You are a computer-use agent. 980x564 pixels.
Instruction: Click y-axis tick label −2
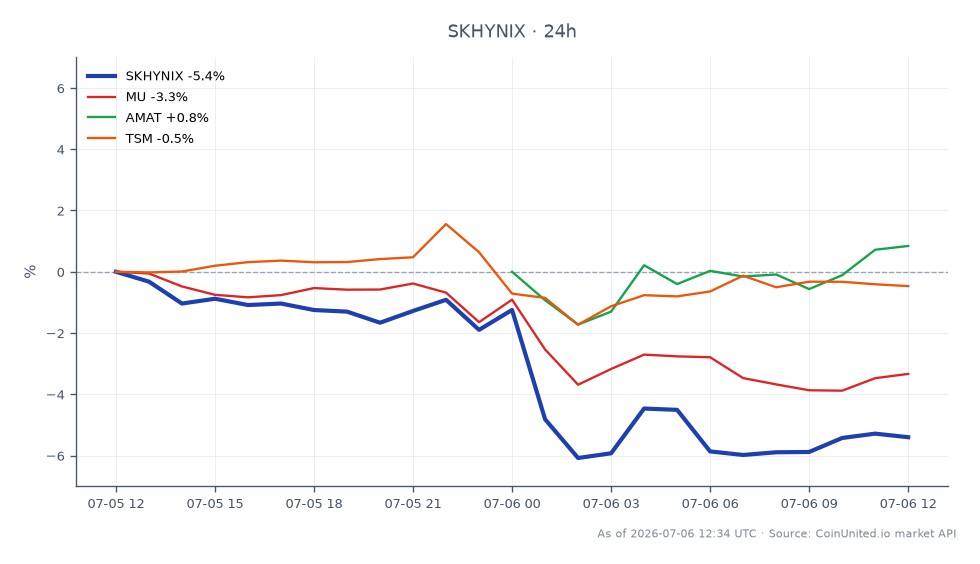click(56, 334)
